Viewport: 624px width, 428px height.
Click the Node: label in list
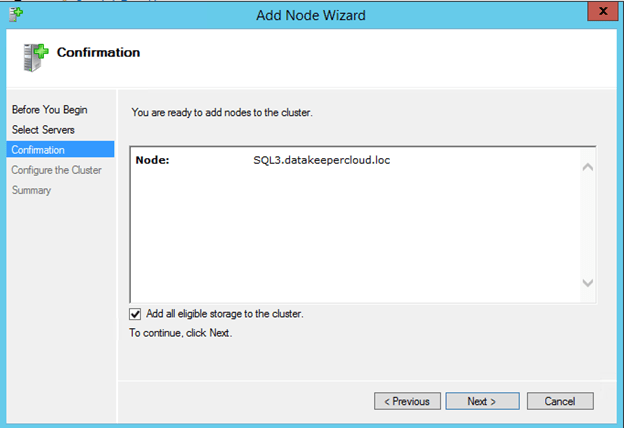pyautogui.click(x=152, y=160)
